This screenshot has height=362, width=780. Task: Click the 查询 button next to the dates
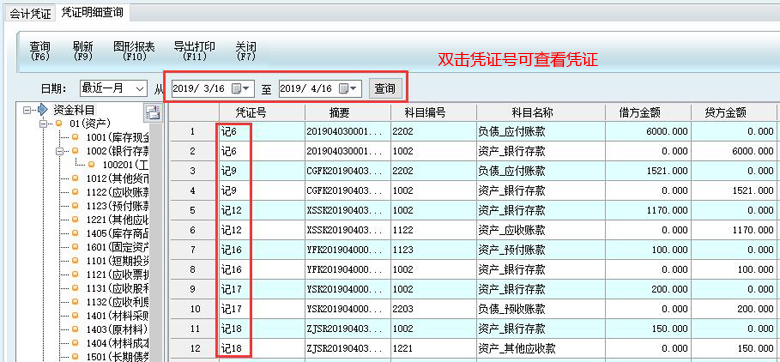point(385,89)
